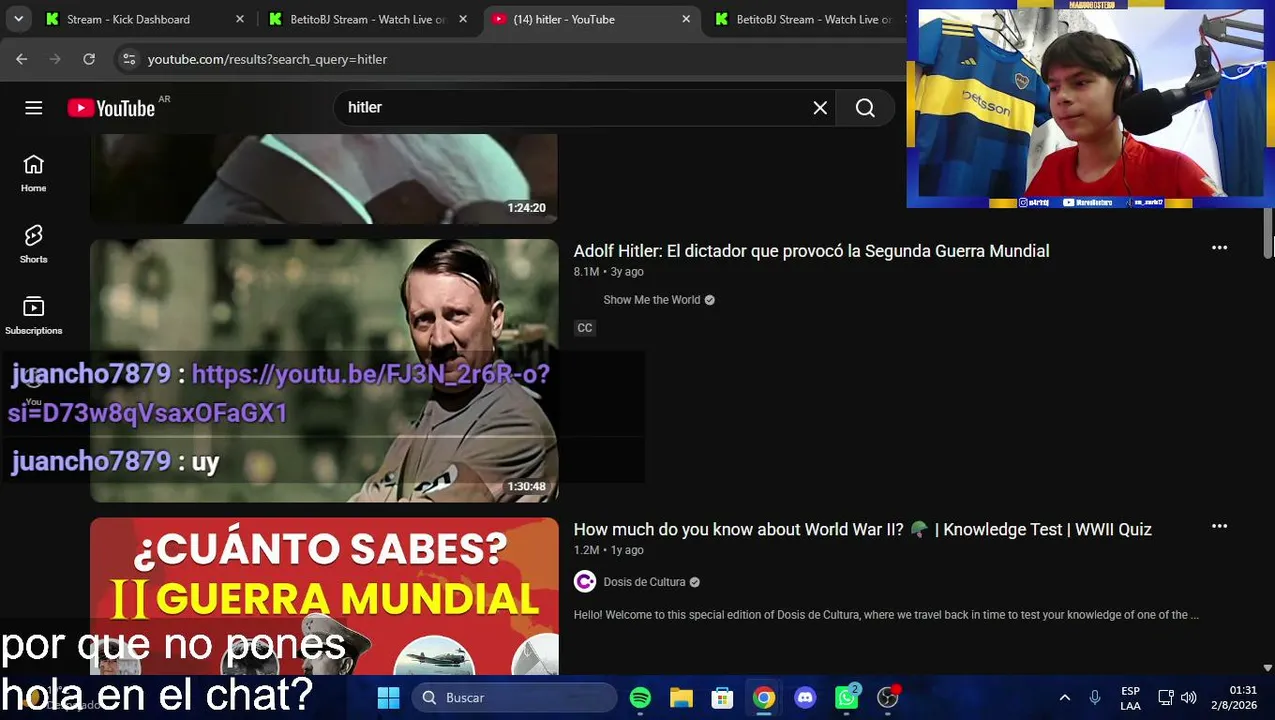The height and width of the screenshot is (720, 1275).
Task: Open File Explorer from the taskbar
Action: (x=681, y=698)
